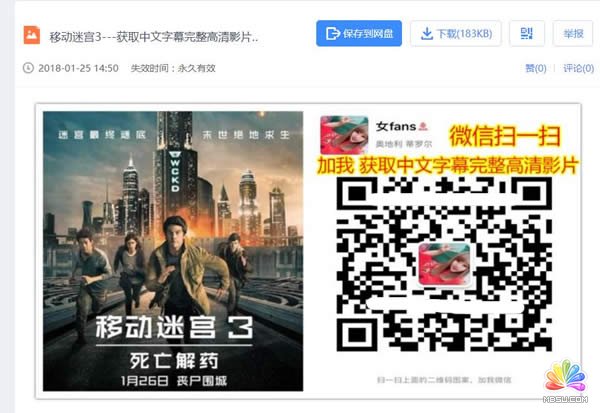The width and height of the screenshot is (600, 413).
Task: Click the save-to-netdisk icon in blue button
Action: pos(333,34)
